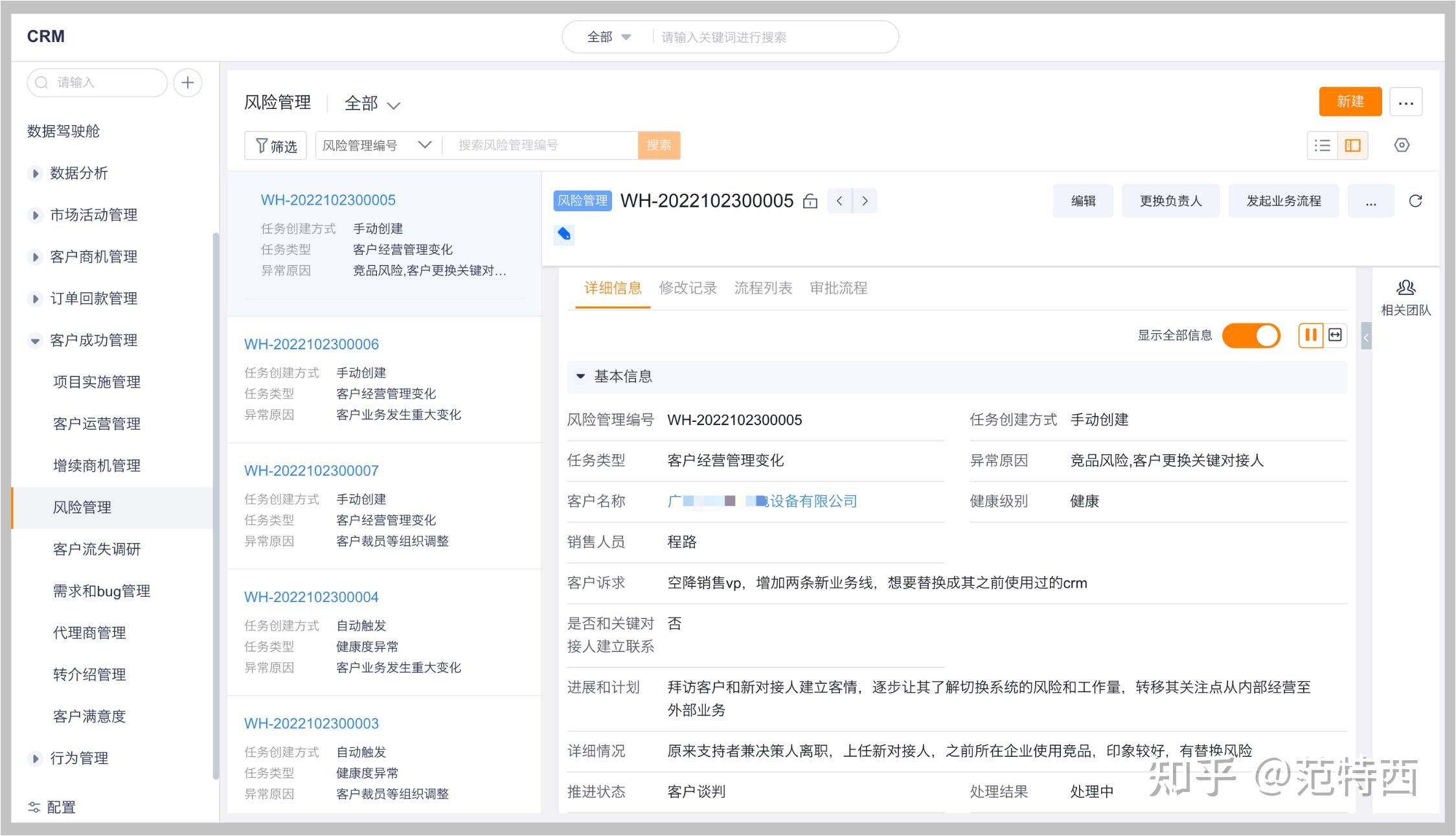Image resolution: width=1456 pixels, height=836 pixels.
Task: Click the blue tag icon below the record title
Action: [x=563, y=235]
